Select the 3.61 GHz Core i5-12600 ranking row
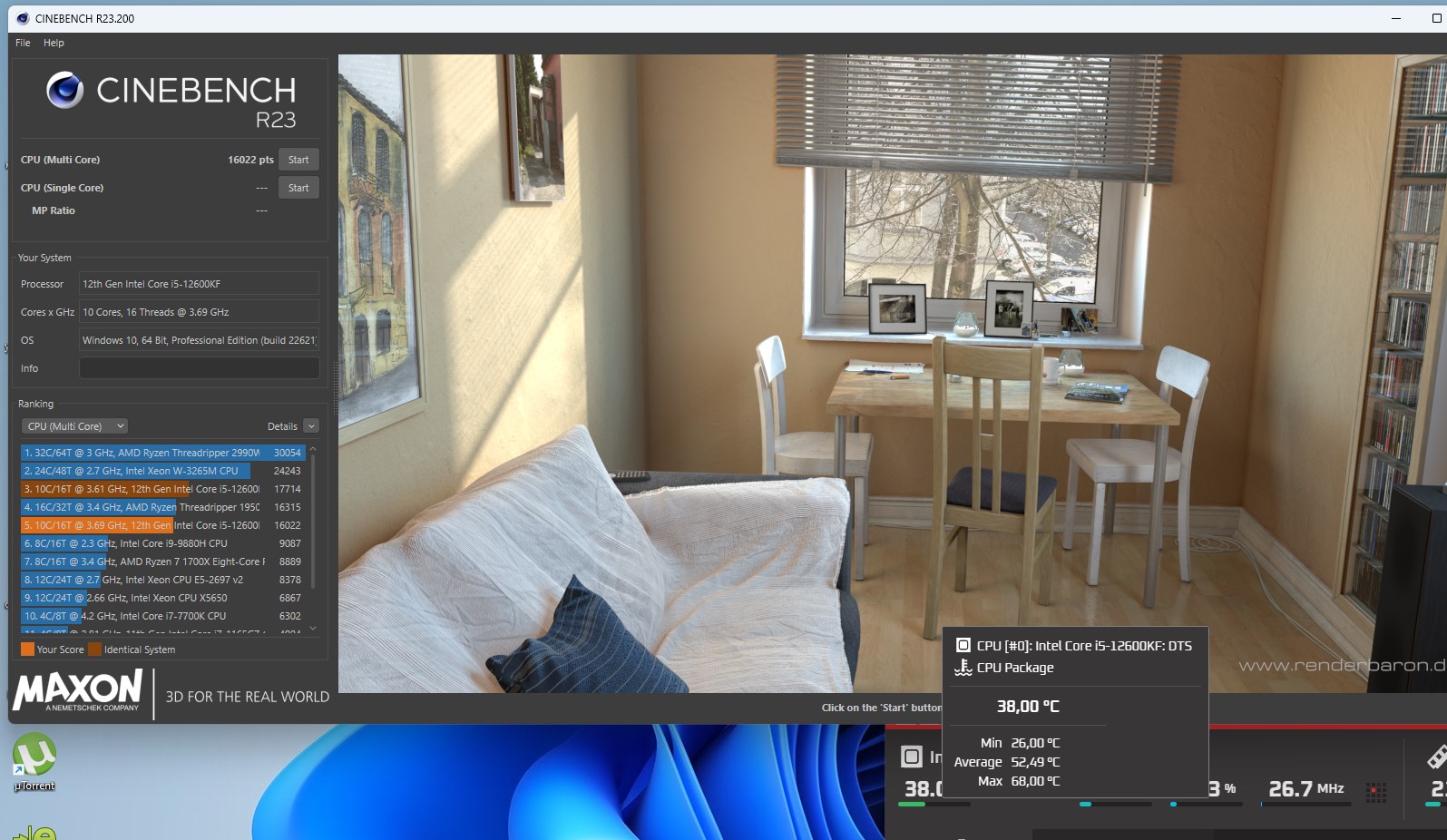The width and height of the screenshot is (1447, 840). [x=162, y=489]
